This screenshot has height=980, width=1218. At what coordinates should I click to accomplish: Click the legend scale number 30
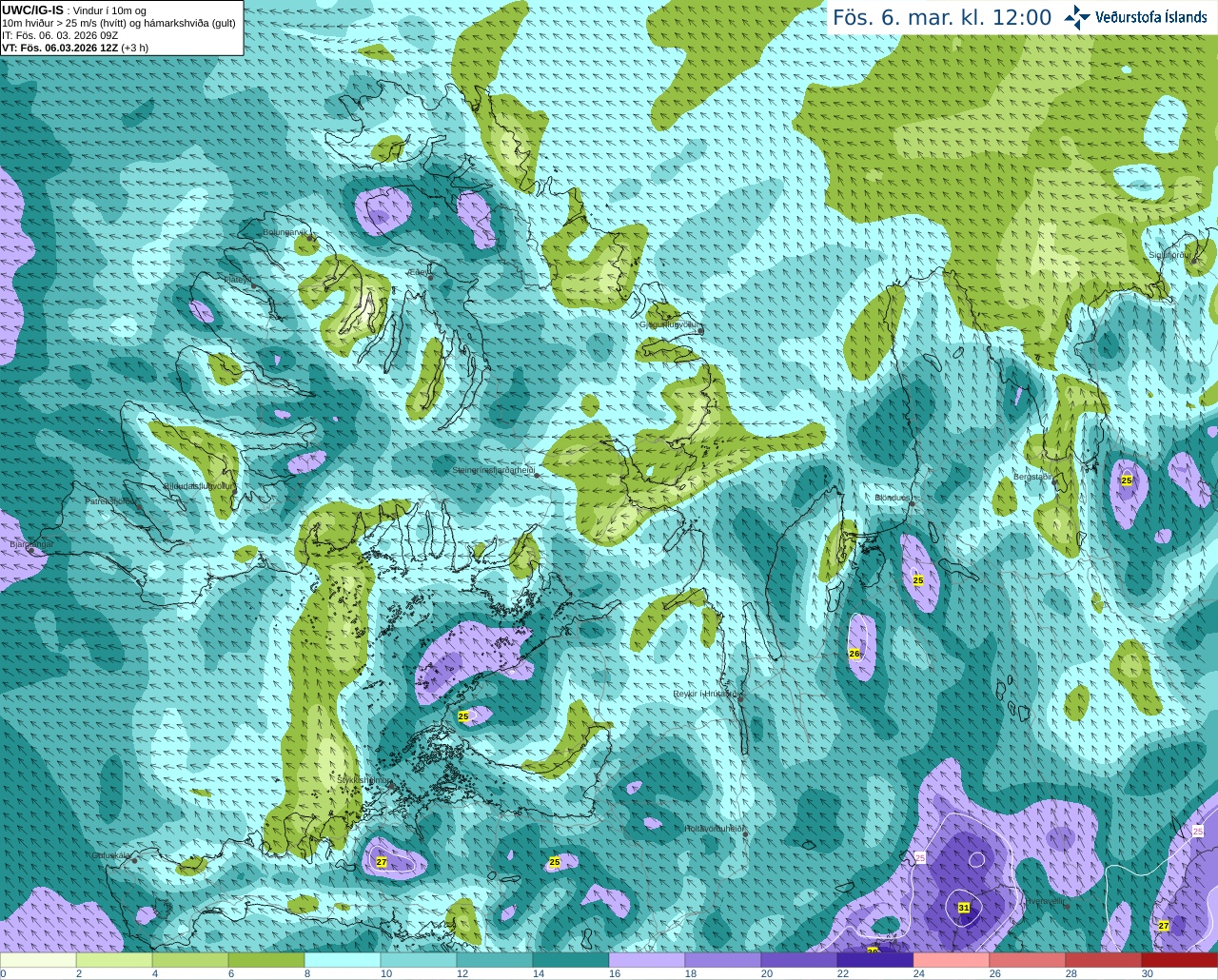coord(1148,973)
